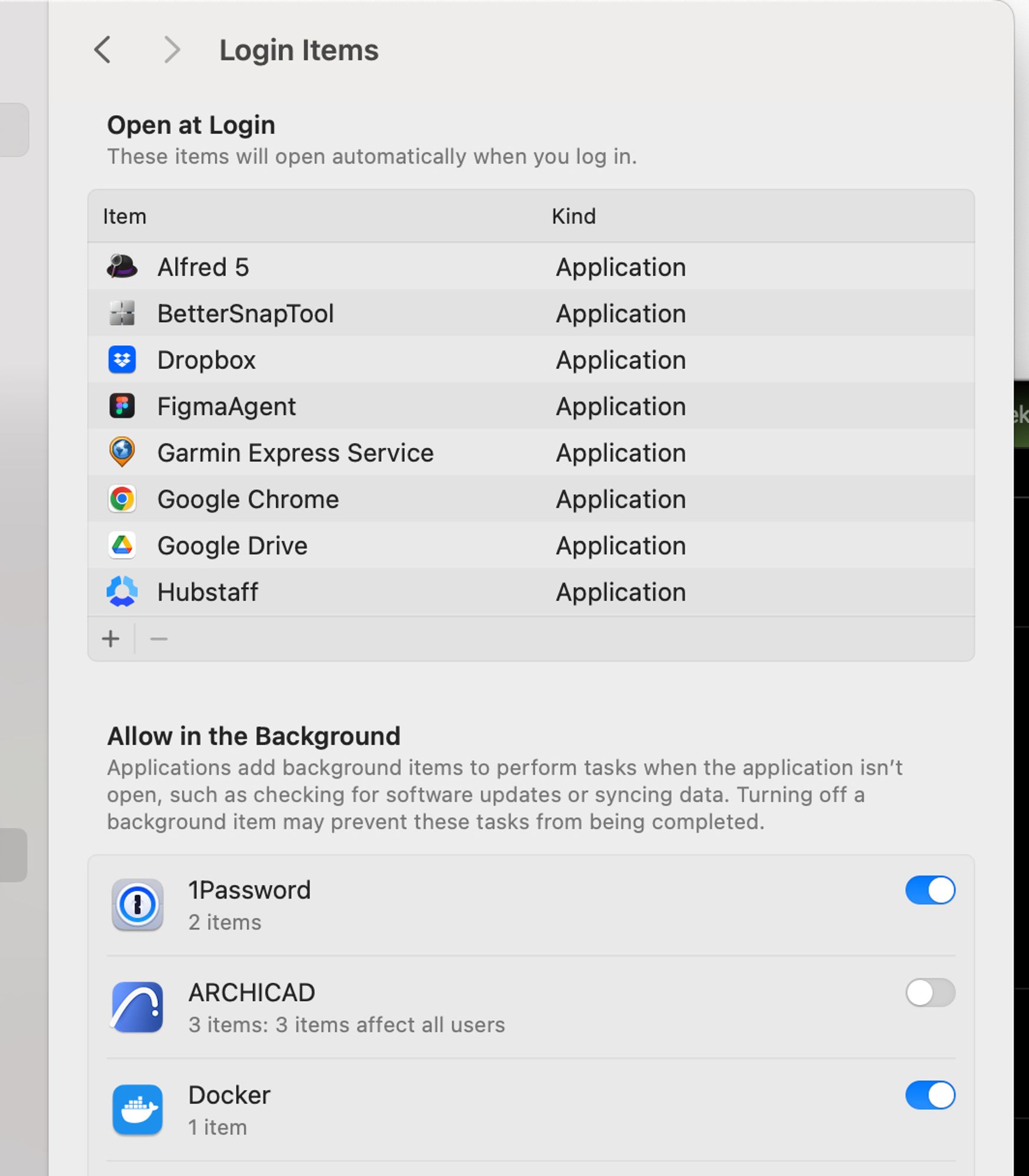This screenshot has height=1176, width=1029.
Task: Click the Login Items title
Action: tap(299, 50)
